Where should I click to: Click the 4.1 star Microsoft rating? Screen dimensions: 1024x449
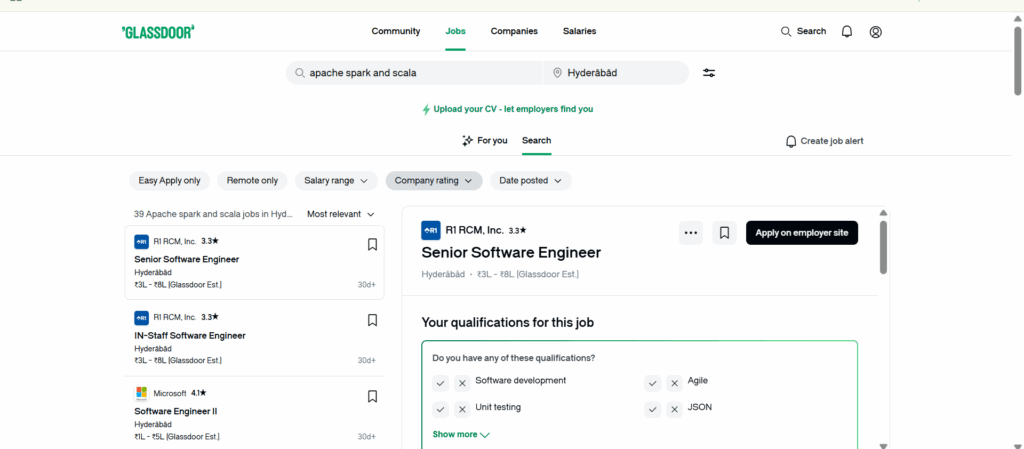click(x=199, y=394)
